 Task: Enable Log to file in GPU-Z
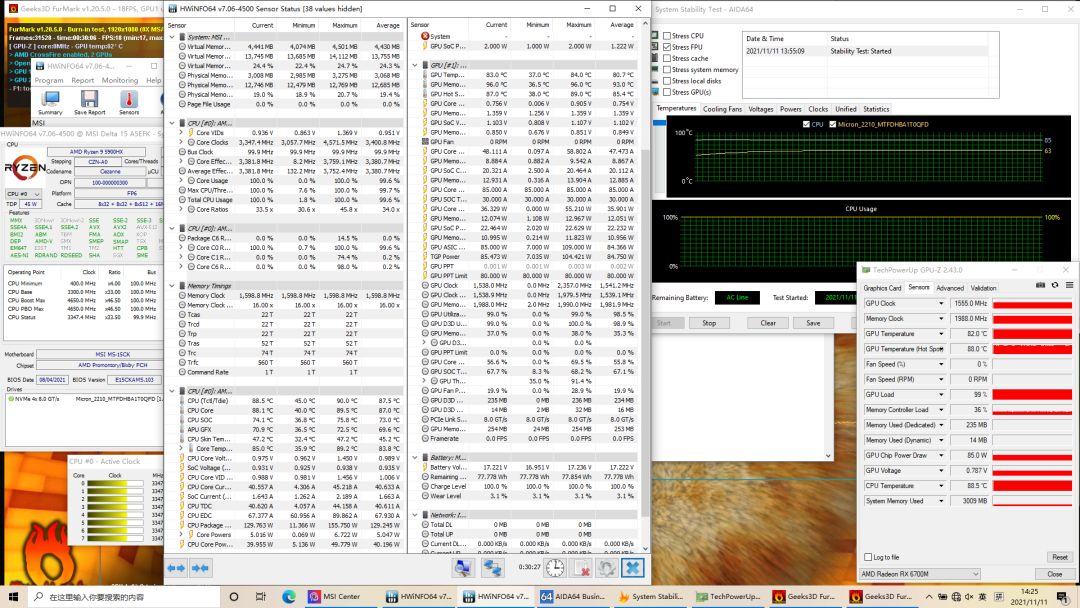tap(868, 557)
